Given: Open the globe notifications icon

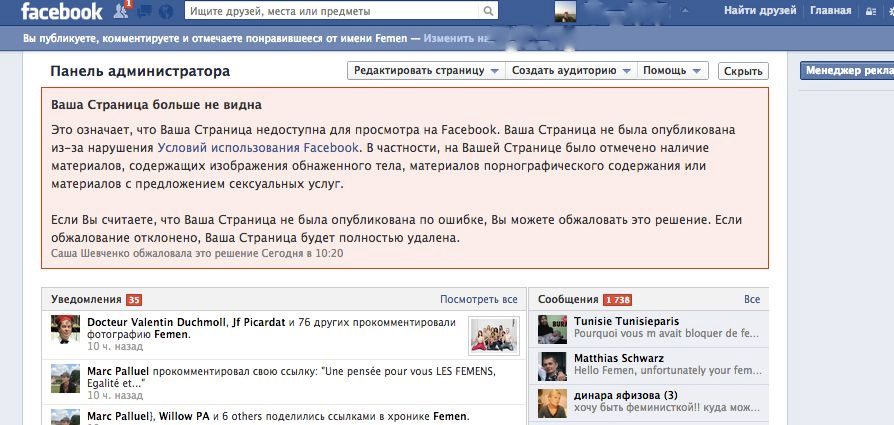Looking at the screenshot, I should (x=166, y=11).
